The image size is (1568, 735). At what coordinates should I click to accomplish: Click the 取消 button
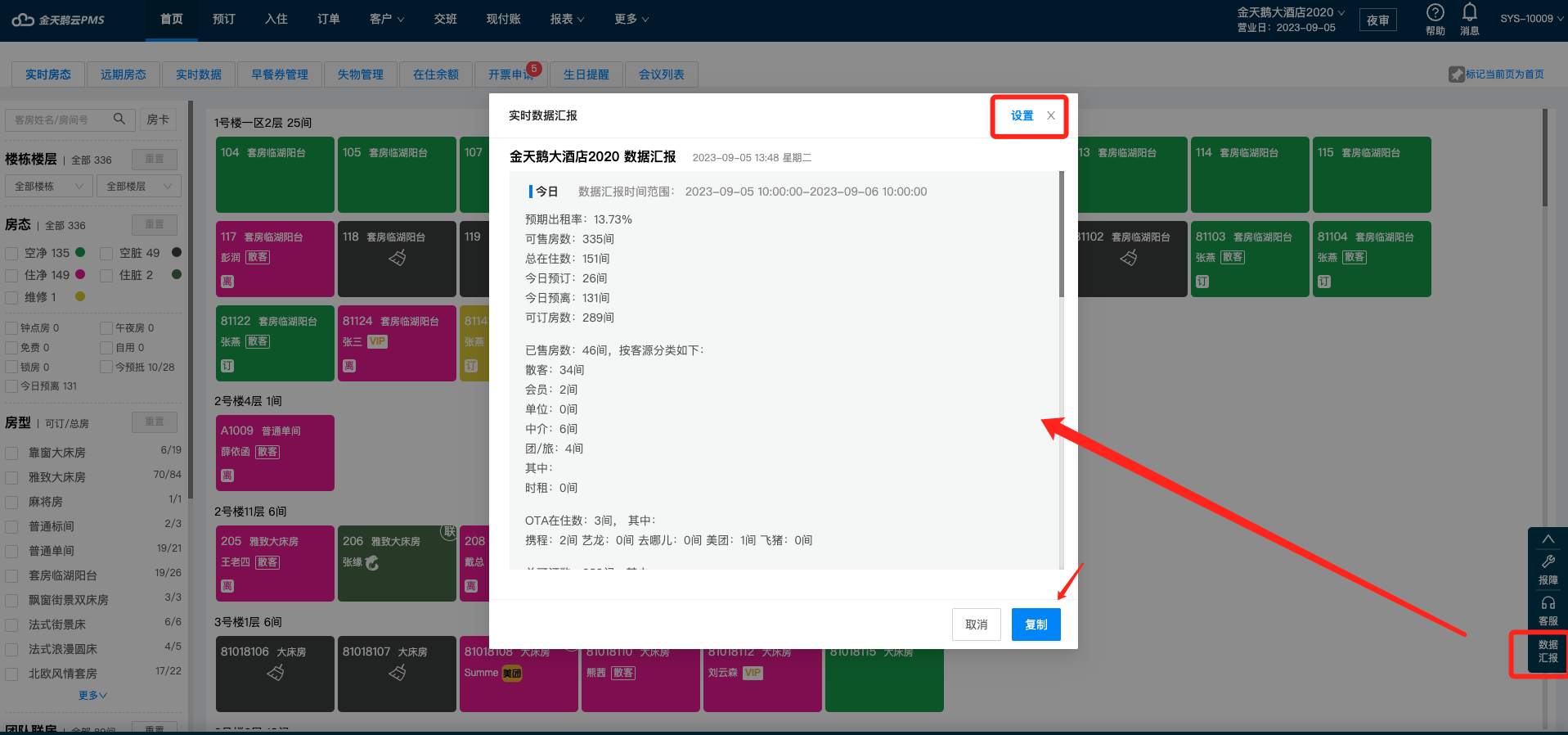977,625
